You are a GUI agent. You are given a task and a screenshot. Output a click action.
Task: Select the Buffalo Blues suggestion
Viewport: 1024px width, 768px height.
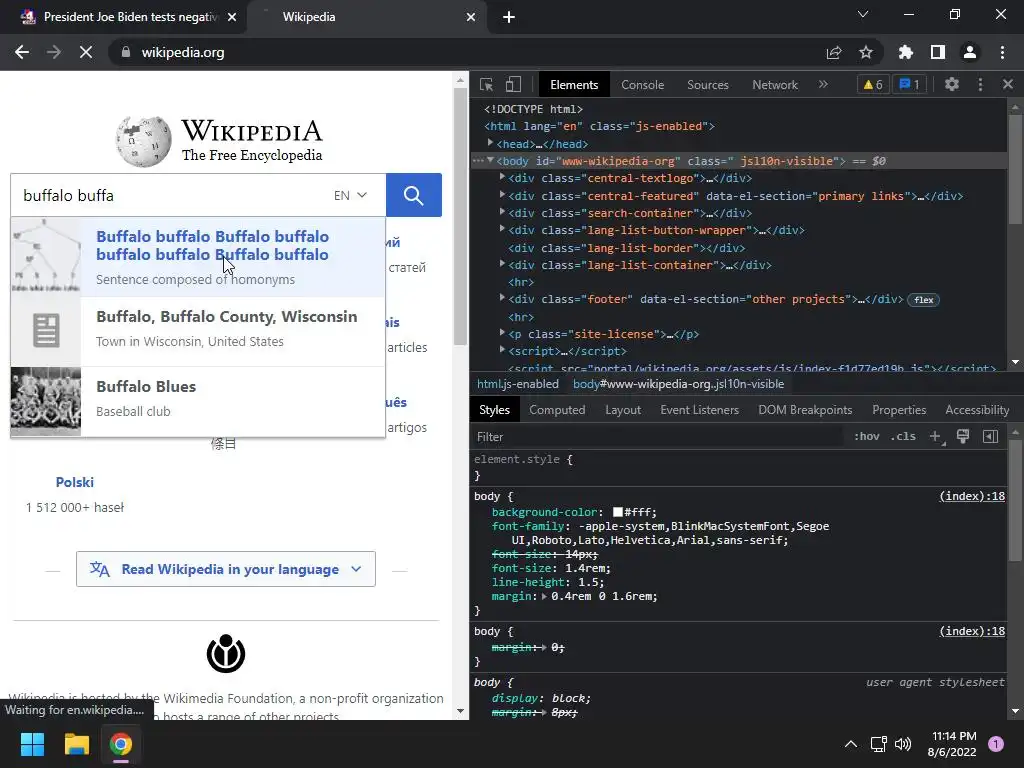[198, 401]
